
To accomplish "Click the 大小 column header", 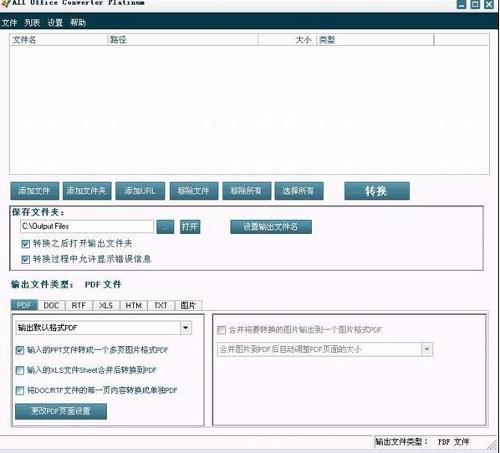I will [287, 40].
